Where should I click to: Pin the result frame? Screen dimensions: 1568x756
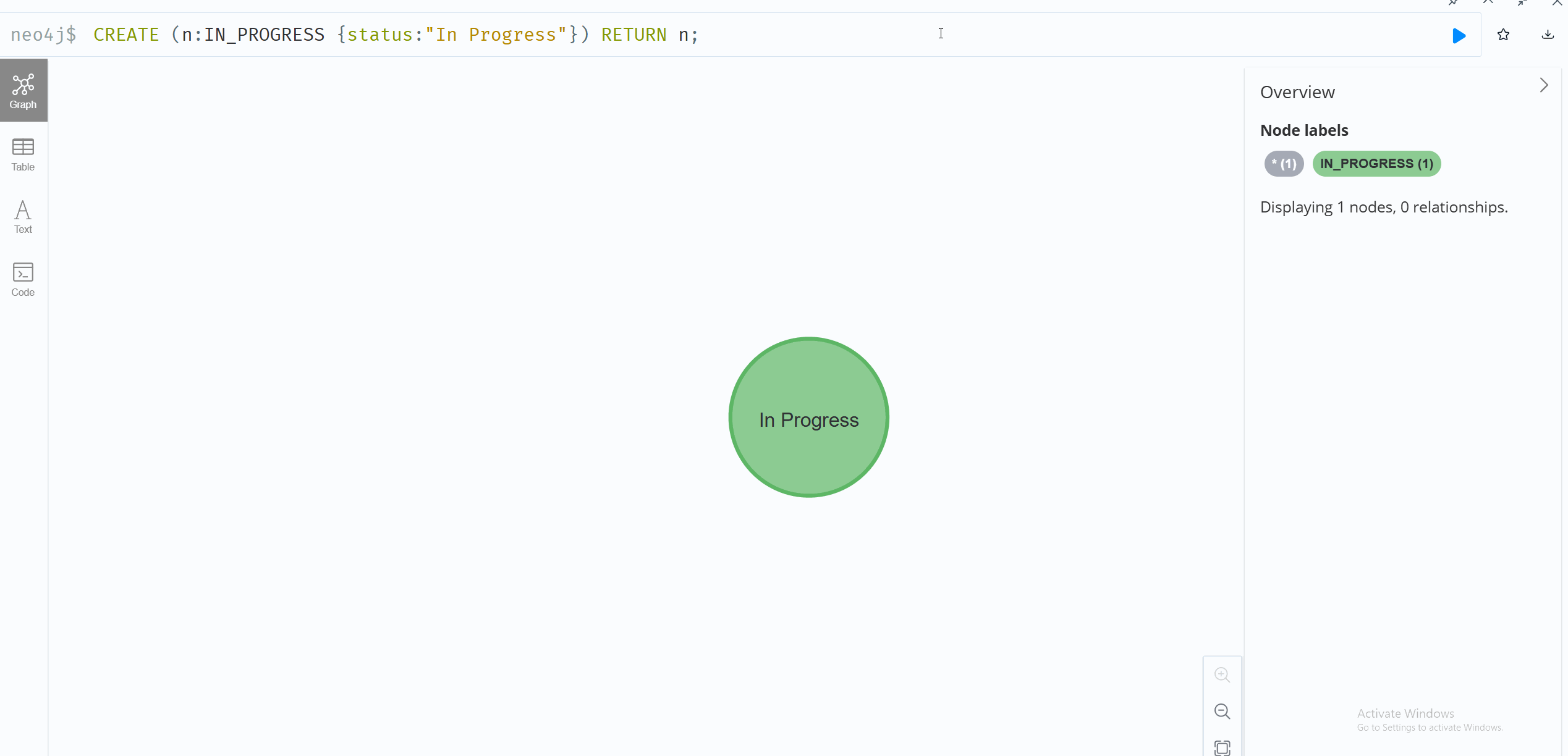(x=1453, y=2)
